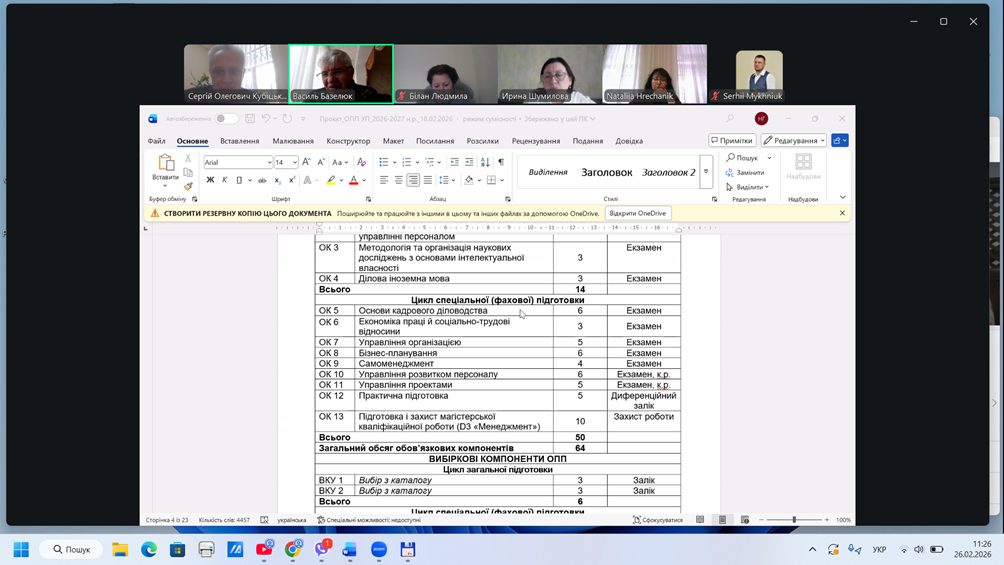Image resolution: width=1004 pixels, height=565 pixels.
Task: Click the Примітки comments button
Action: point(732,141)
